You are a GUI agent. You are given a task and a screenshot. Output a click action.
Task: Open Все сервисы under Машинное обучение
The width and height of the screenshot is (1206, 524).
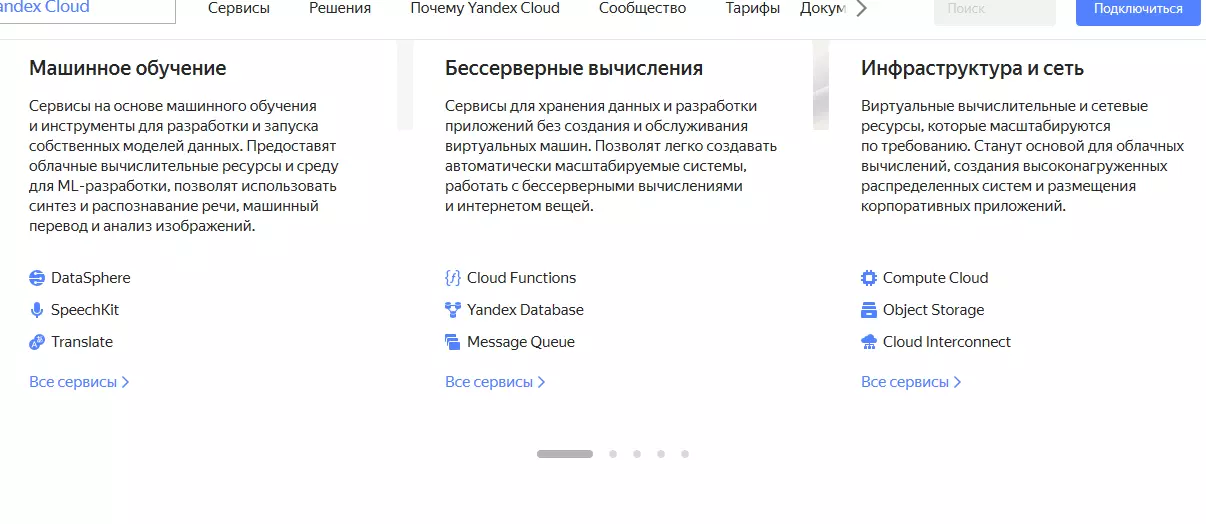click(79, 382)
